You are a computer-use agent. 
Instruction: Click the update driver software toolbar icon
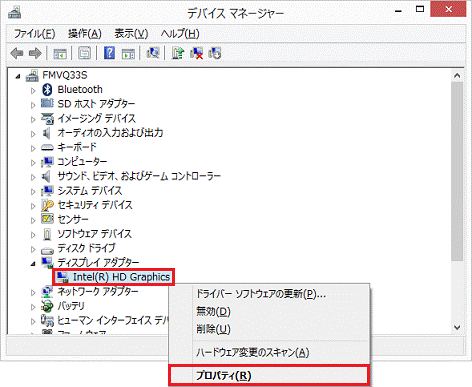[178, 53]
